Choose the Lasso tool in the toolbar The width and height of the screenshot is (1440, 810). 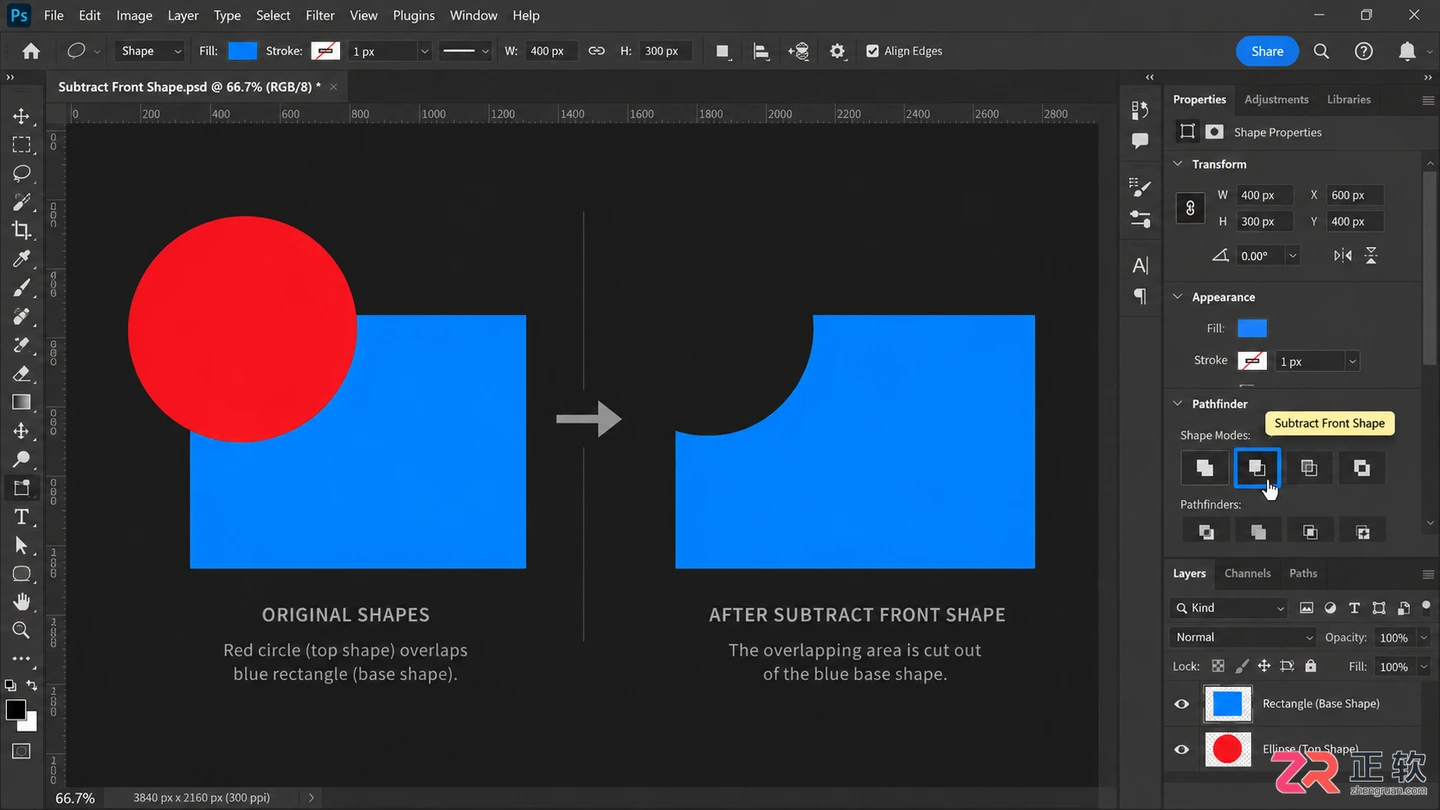coord(21,173)
